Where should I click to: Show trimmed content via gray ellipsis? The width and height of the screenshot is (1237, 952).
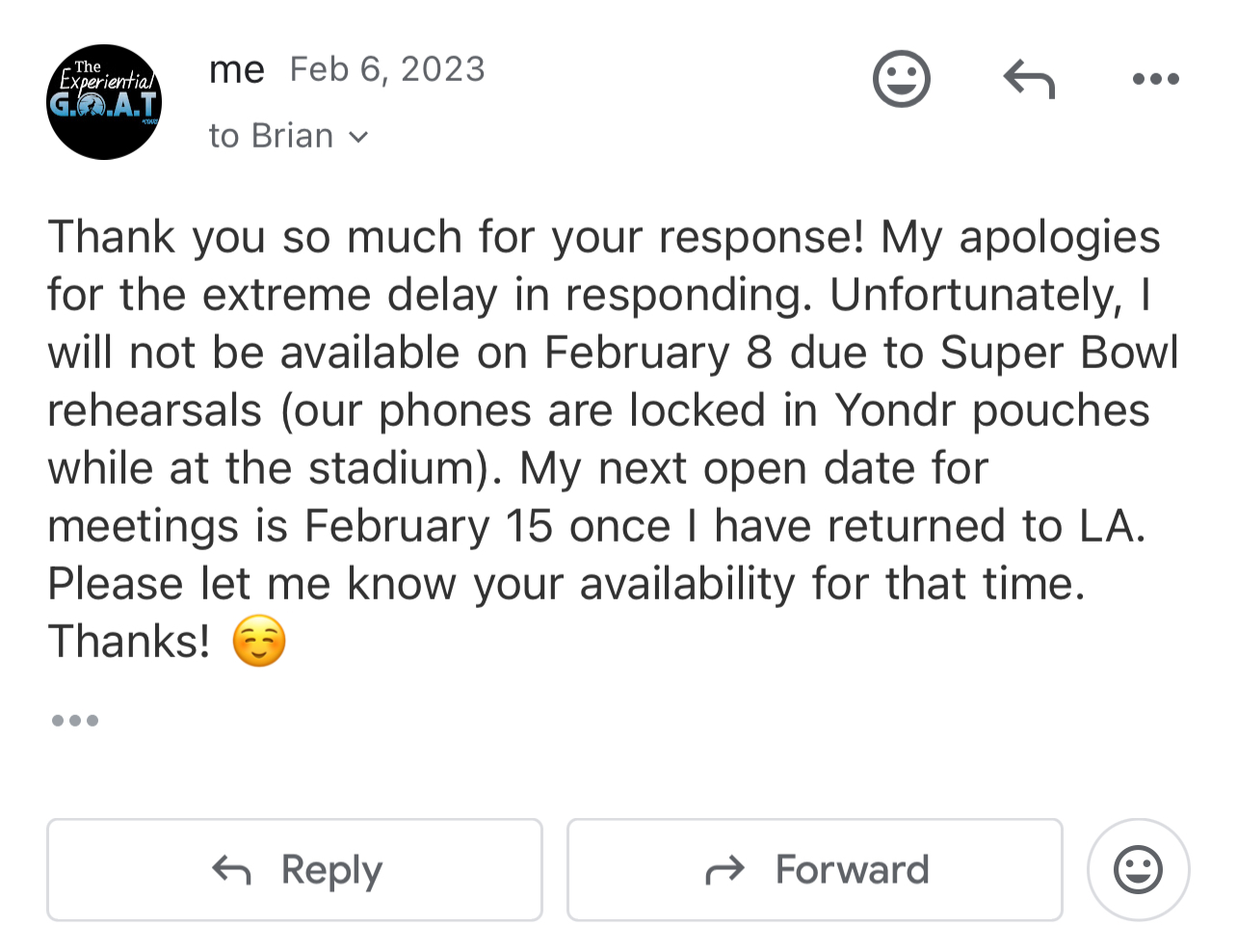(x=75, y=720)
